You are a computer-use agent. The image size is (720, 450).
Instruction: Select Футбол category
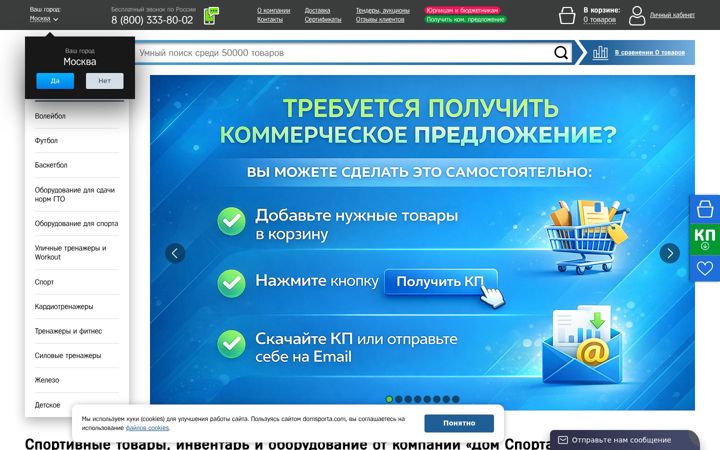tap(46, 141)
